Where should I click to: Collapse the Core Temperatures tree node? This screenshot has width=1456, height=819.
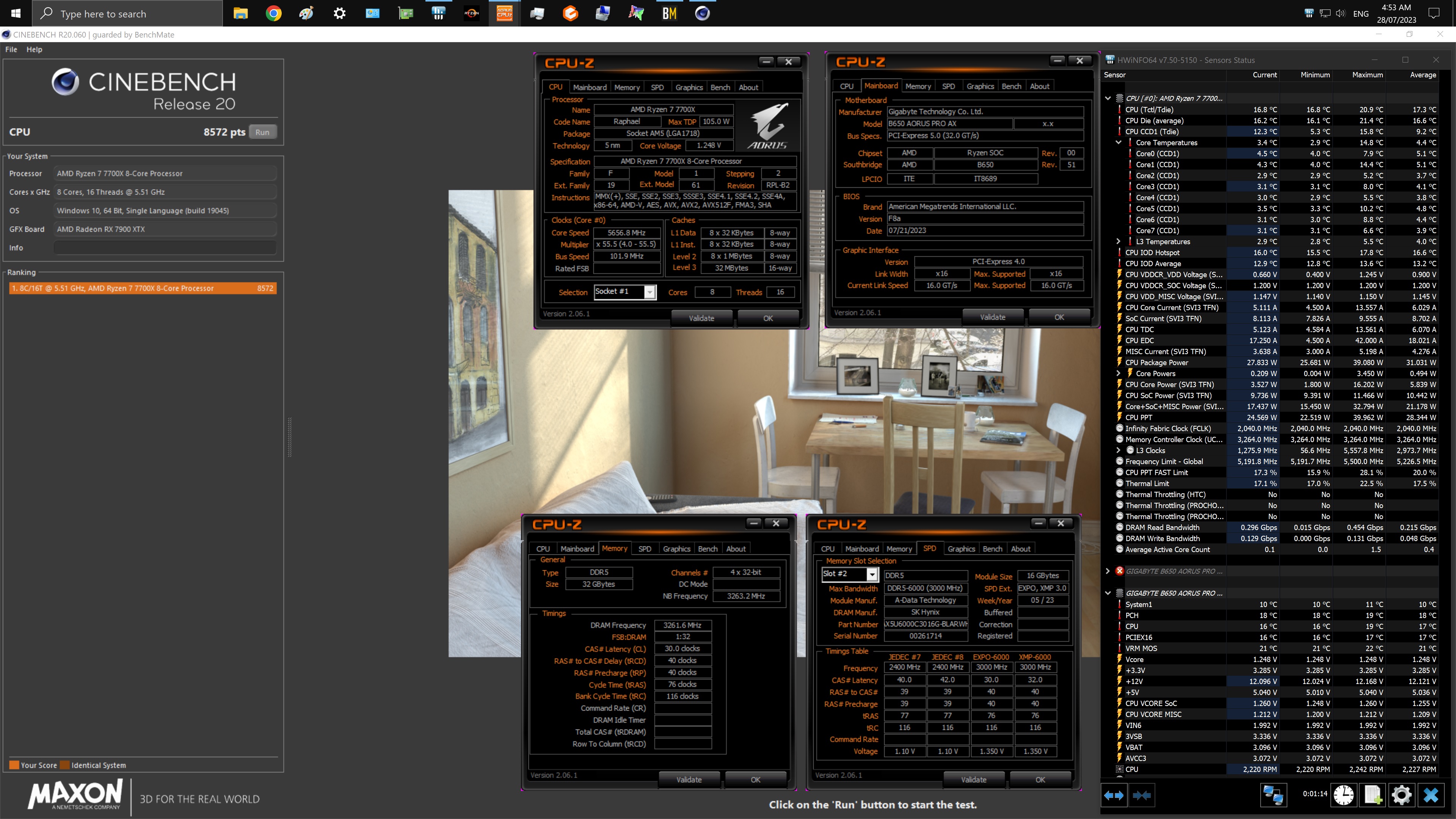(x=1119, y=143)
